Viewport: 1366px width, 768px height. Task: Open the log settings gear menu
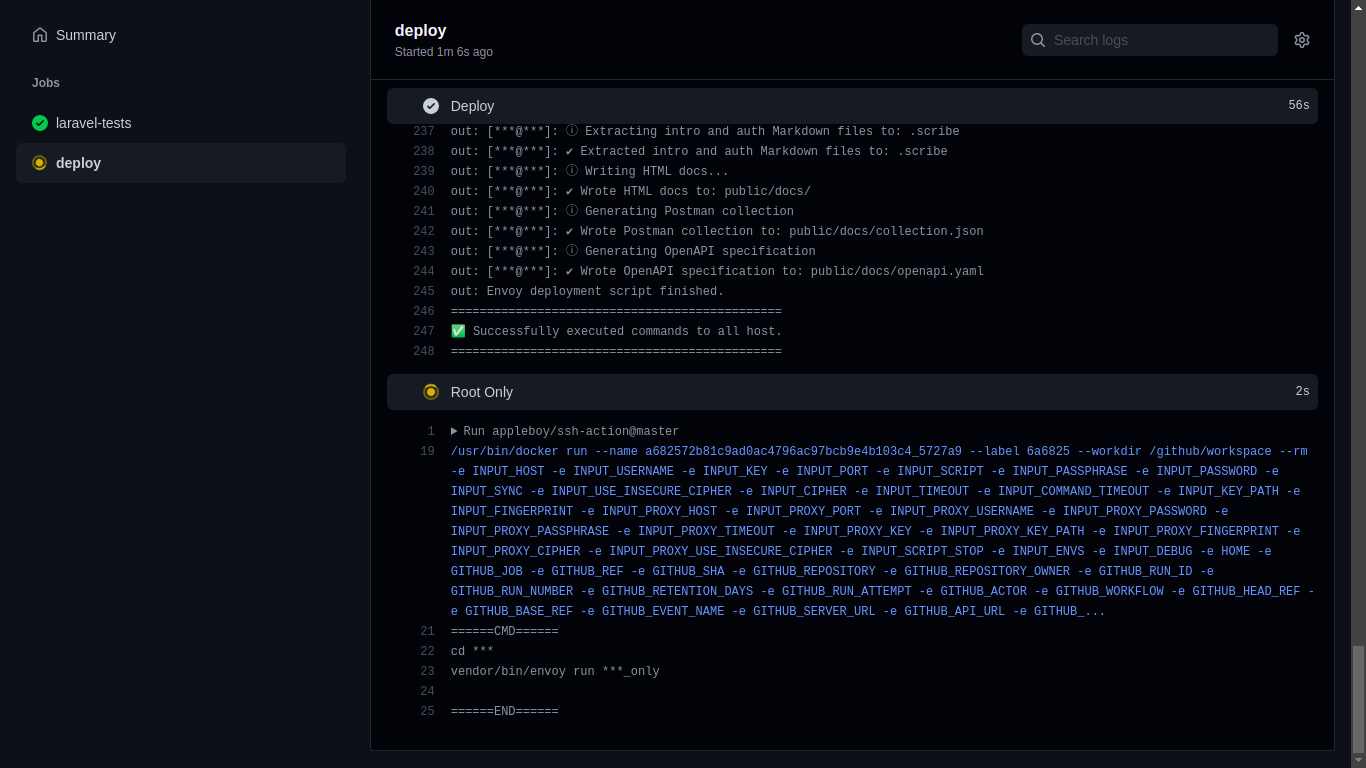1302,40
